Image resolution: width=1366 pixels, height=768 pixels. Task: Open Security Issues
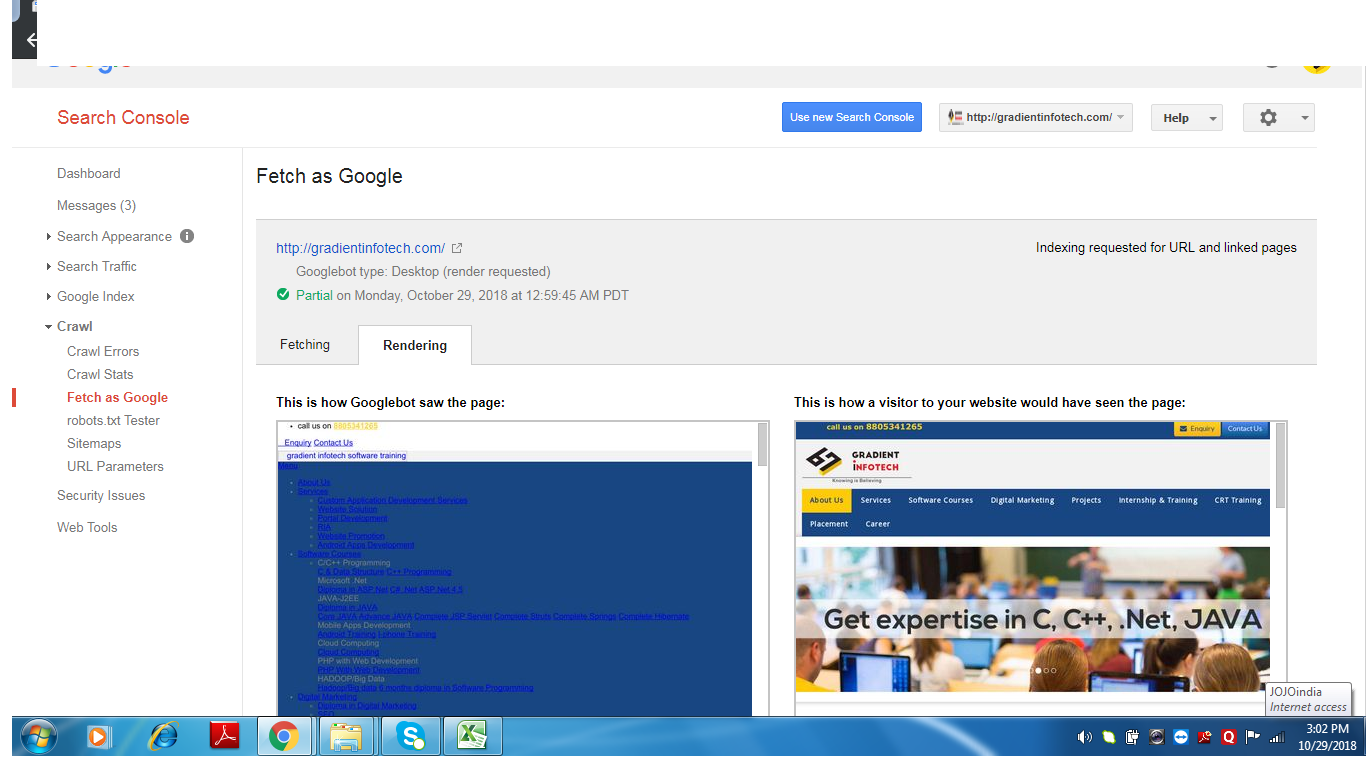[x=101, y=495]
